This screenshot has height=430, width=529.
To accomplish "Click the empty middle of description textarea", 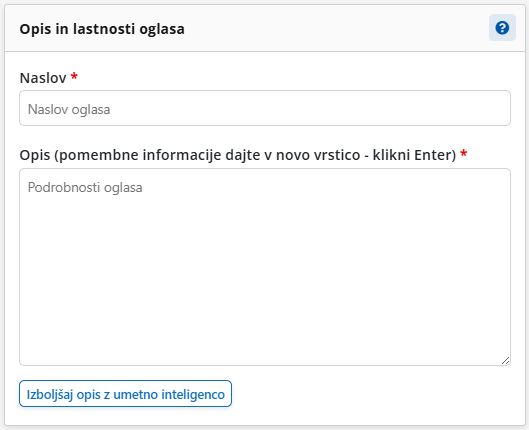I will (x=265, y=267).
